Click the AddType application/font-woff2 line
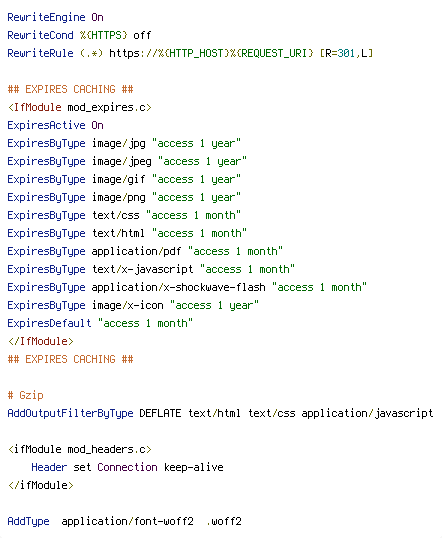 coord(124,521)
